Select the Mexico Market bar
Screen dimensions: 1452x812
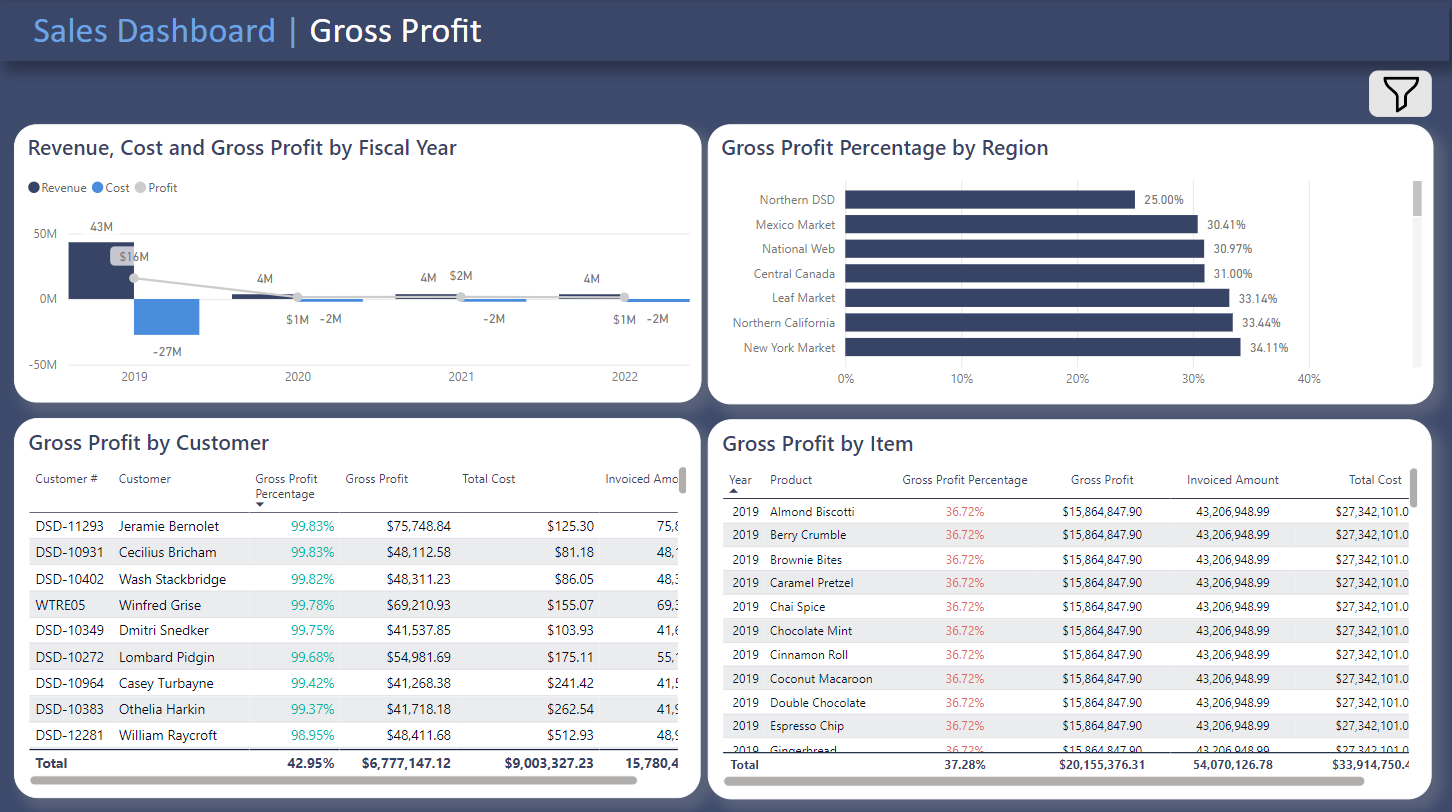coord(1021,224)
